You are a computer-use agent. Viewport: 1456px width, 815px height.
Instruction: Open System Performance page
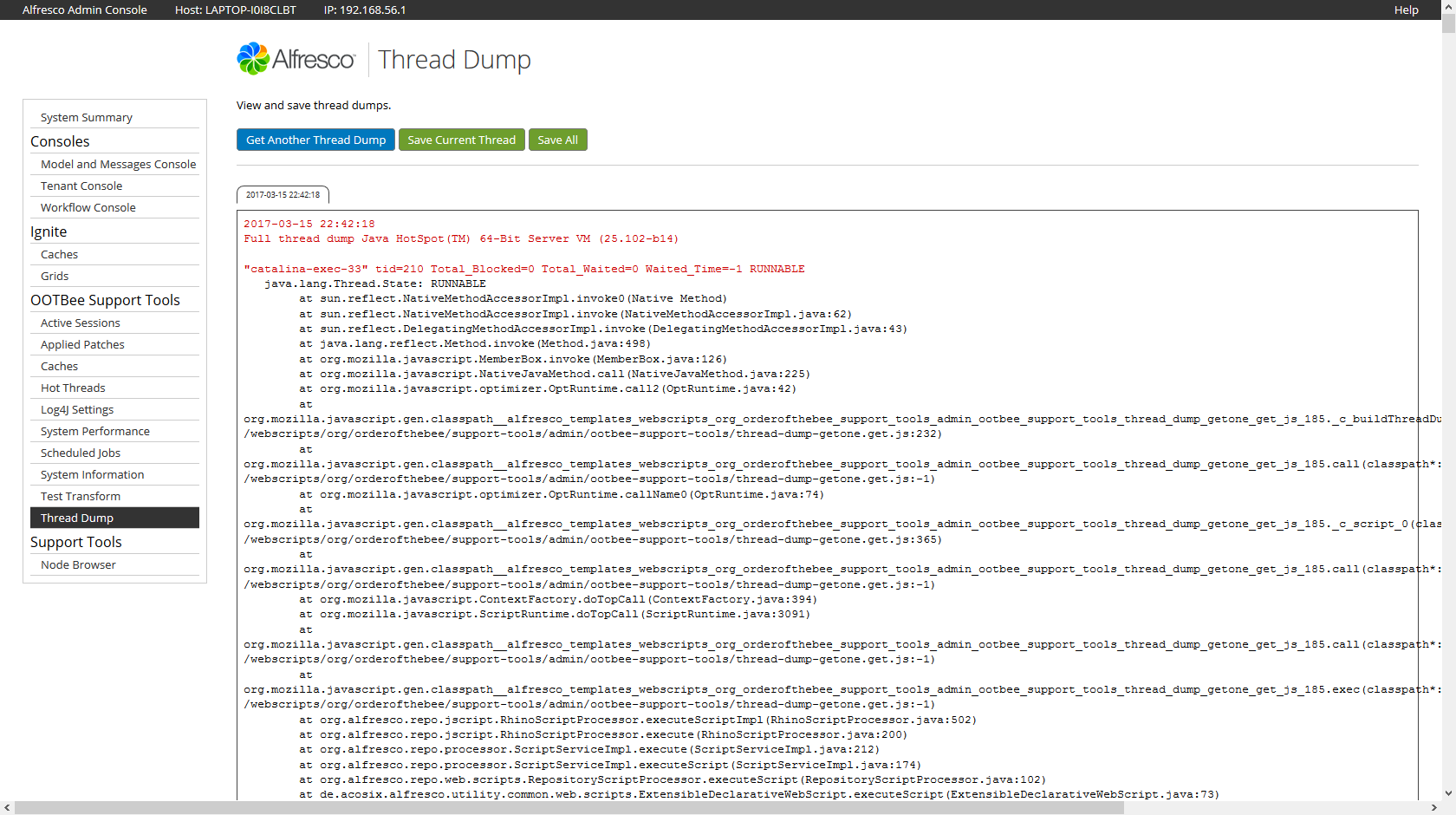(x=114, y=431)
